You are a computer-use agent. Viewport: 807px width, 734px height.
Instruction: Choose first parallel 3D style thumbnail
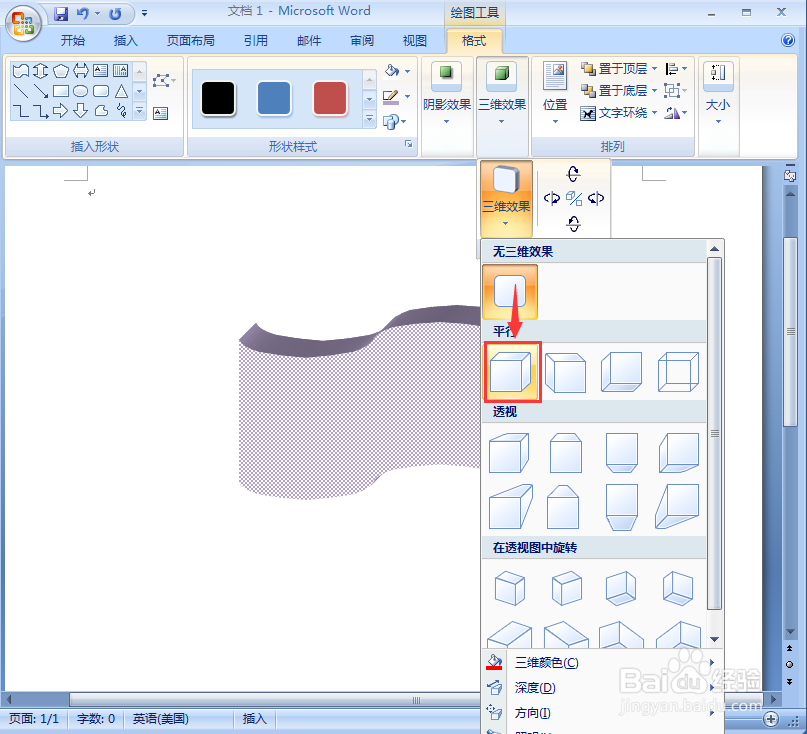click(512, 372)
